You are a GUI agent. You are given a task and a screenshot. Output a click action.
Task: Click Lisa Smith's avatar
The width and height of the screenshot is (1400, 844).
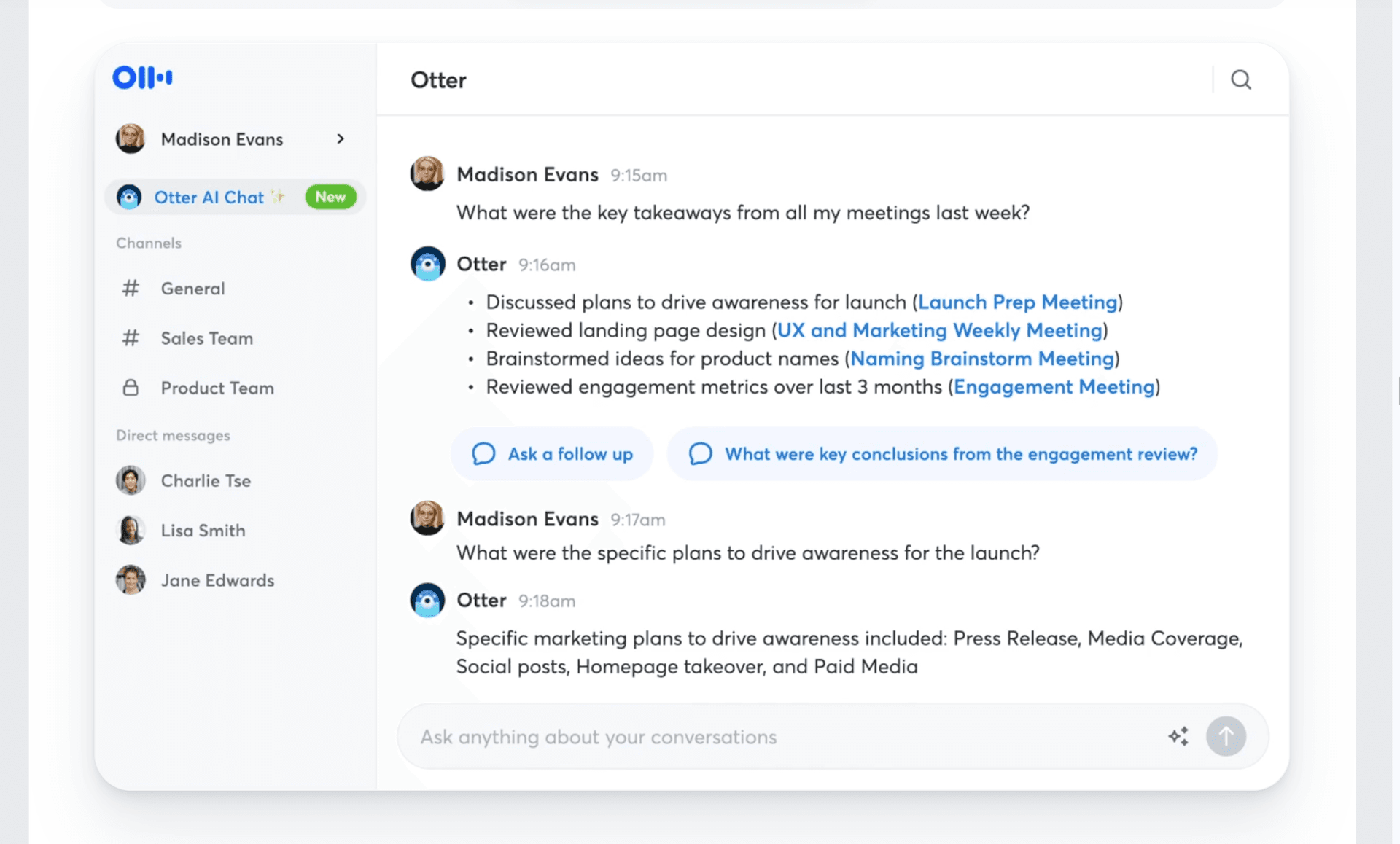click(131, 531)
